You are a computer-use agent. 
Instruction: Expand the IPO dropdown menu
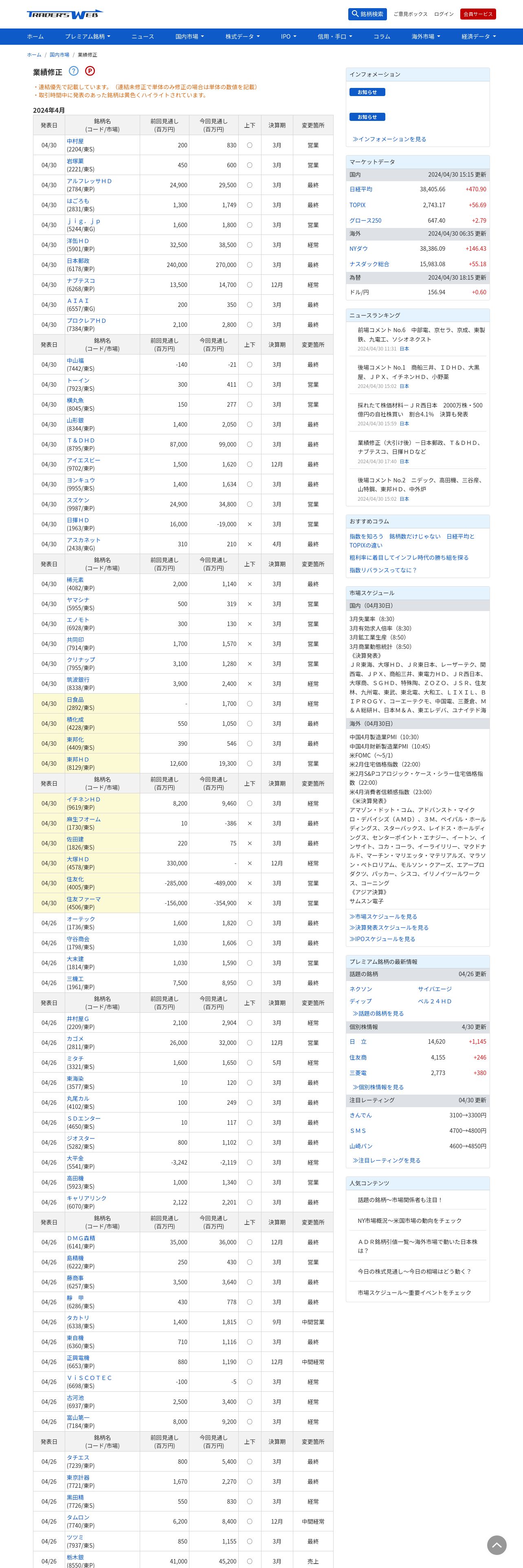point(289,37)
